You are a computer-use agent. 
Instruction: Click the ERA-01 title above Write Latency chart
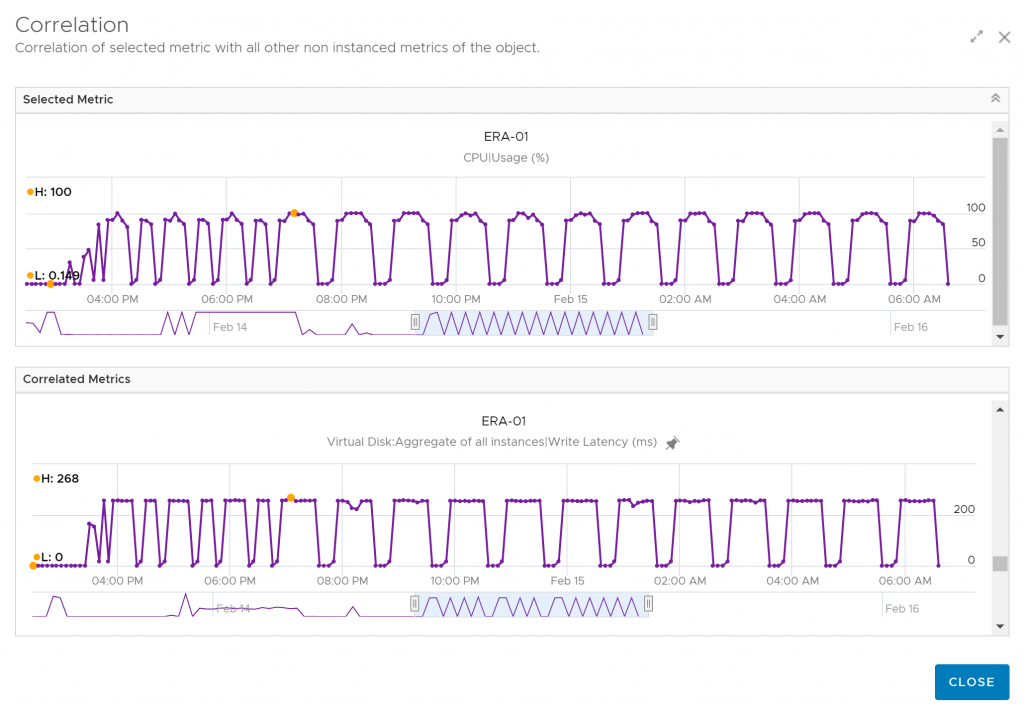pyautogui.click(x=504, y=421)
